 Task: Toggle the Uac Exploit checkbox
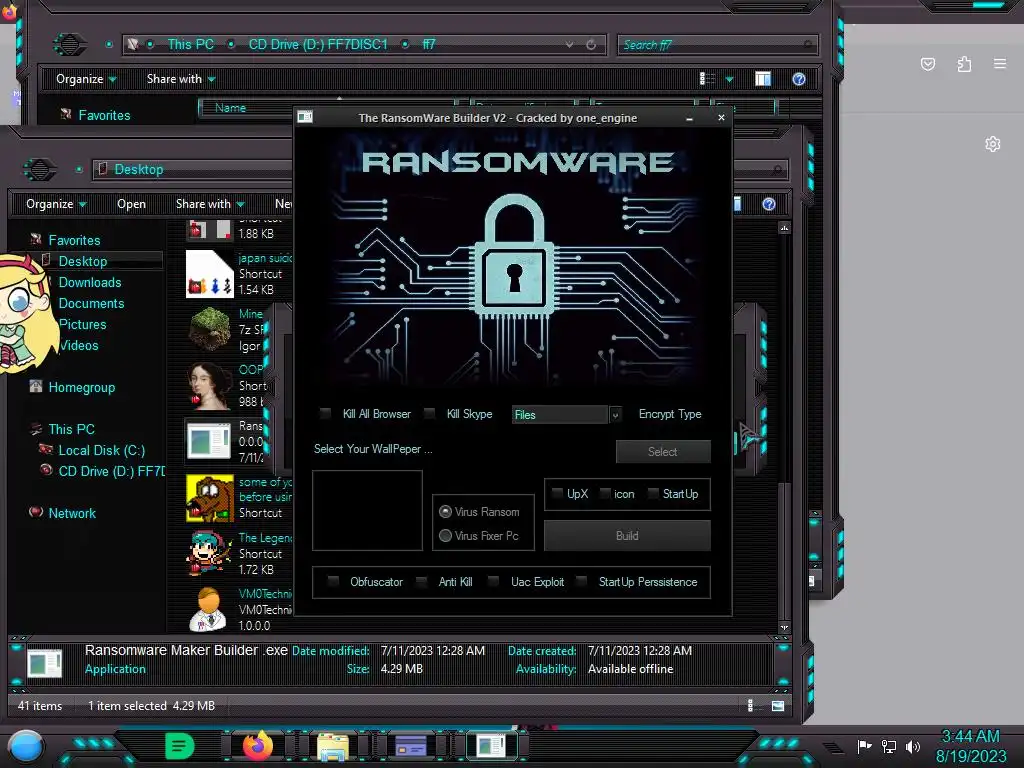pos(494,581)
